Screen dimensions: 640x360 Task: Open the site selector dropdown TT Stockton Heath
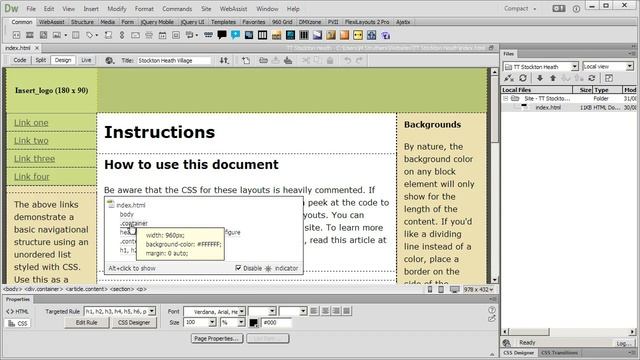[x=541, y=67]
